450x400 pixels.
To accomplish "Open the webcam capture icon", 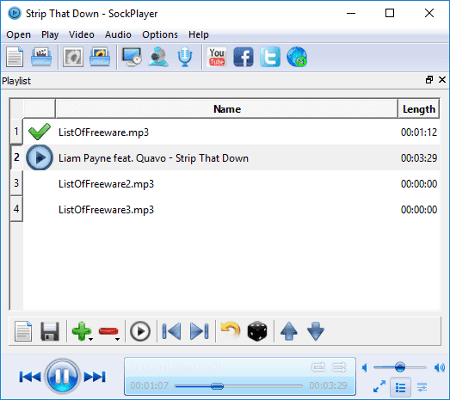I will [x=158, y=57].
